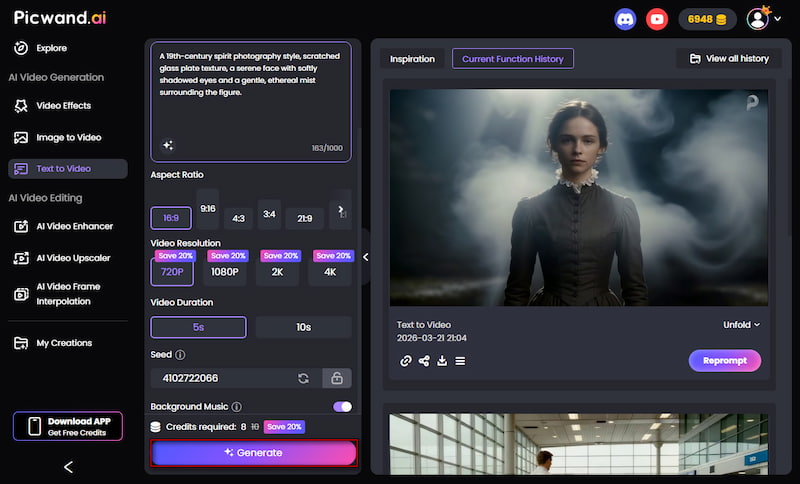Click the 6948 credits coin balance

(x=707, y=19)
